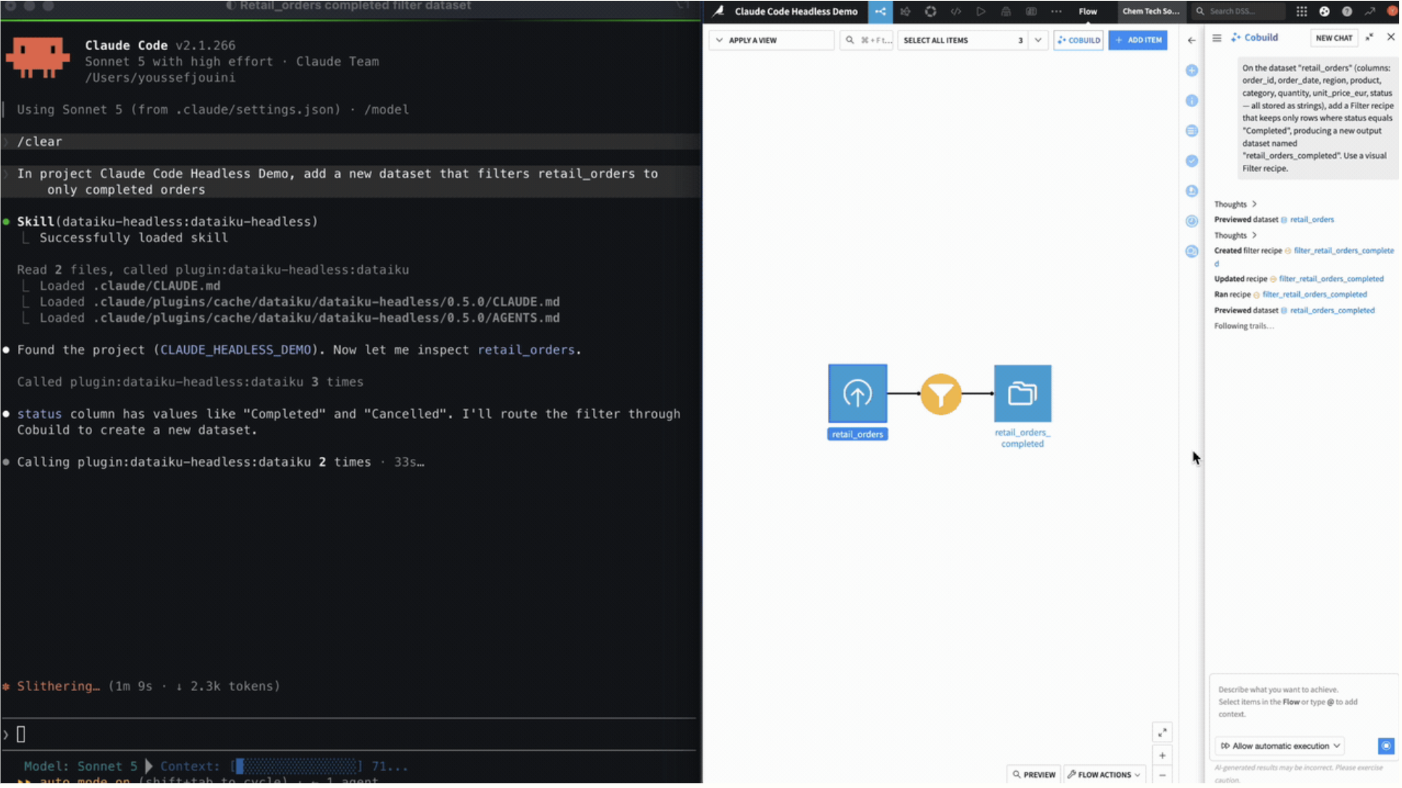Screen dimensions: 1402x788
Task: Open the filter_retail_orders_completed link after Ran recipe
Action: click(1314, 295)
